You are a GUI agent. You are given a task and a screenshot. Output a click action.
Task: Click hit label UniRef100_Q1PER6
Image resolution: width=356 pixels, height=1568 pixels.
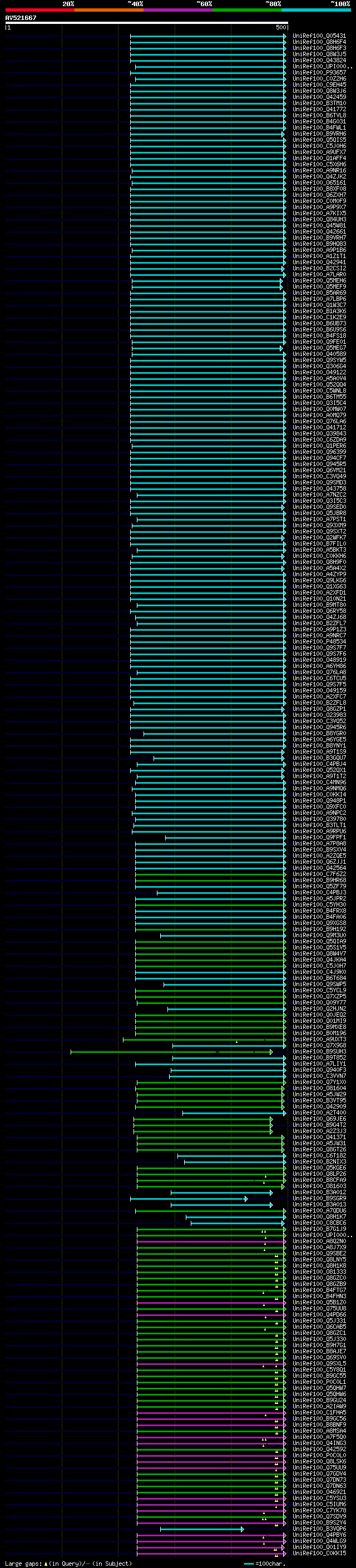pos(319,446)
